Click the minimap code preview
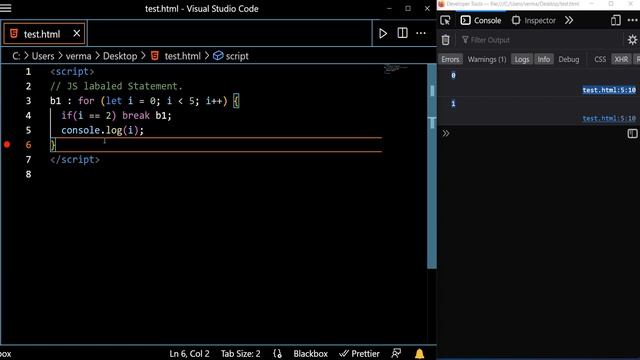This screenshot has width=640, height=360. tap(395, 69)
